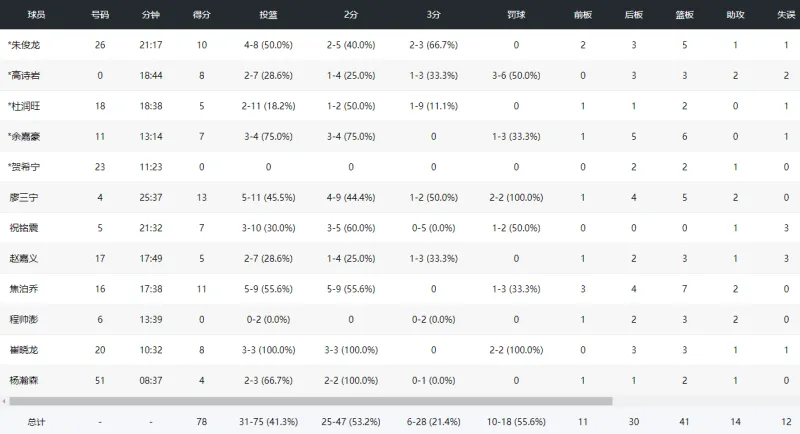
Task: Open player 朱俊龙's name link
Action: point(26,46)
